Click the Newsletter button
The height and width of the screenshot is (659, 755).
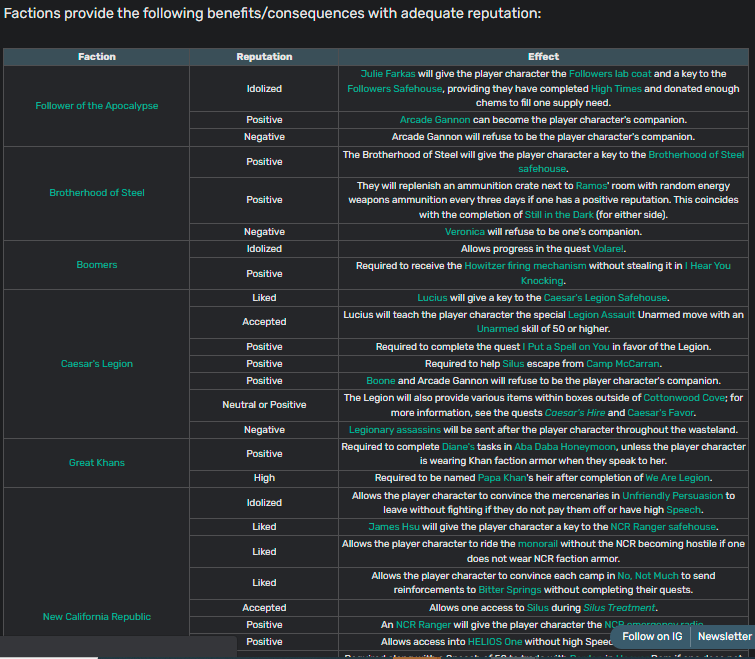pyautogui.click(x=724, y=636)
